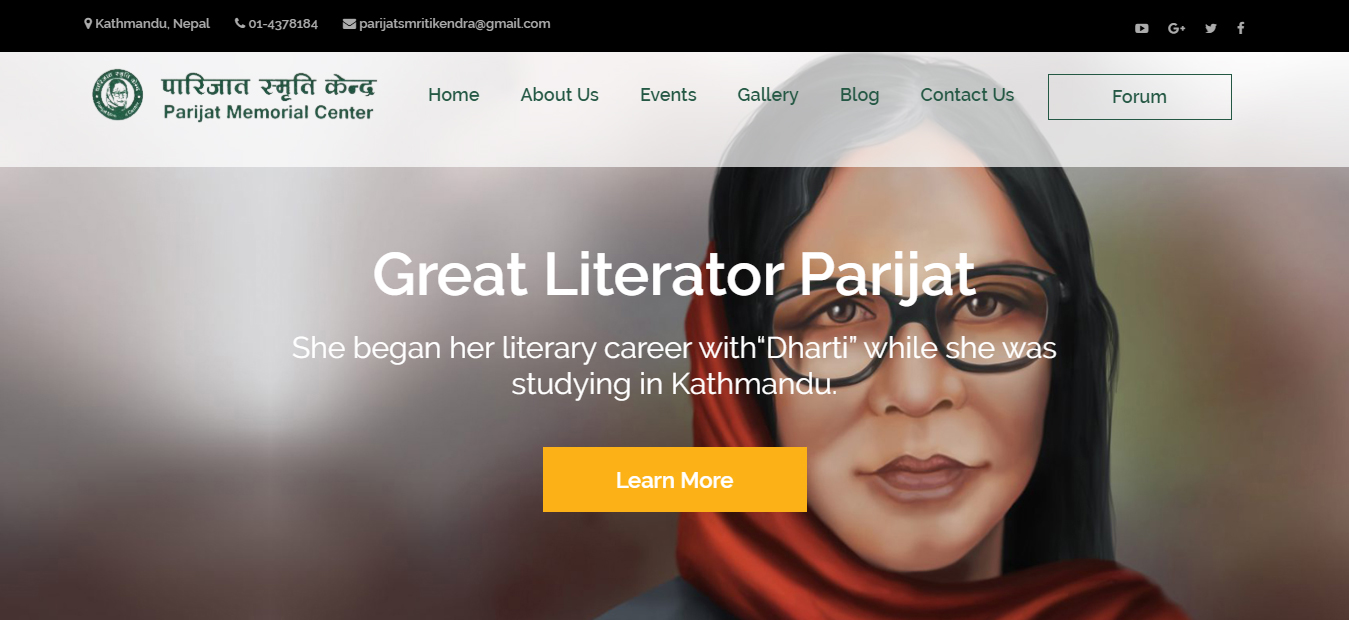Click the map pin location icon
This screenshot has width=1349, height=620.
click(x=88, y=23)
